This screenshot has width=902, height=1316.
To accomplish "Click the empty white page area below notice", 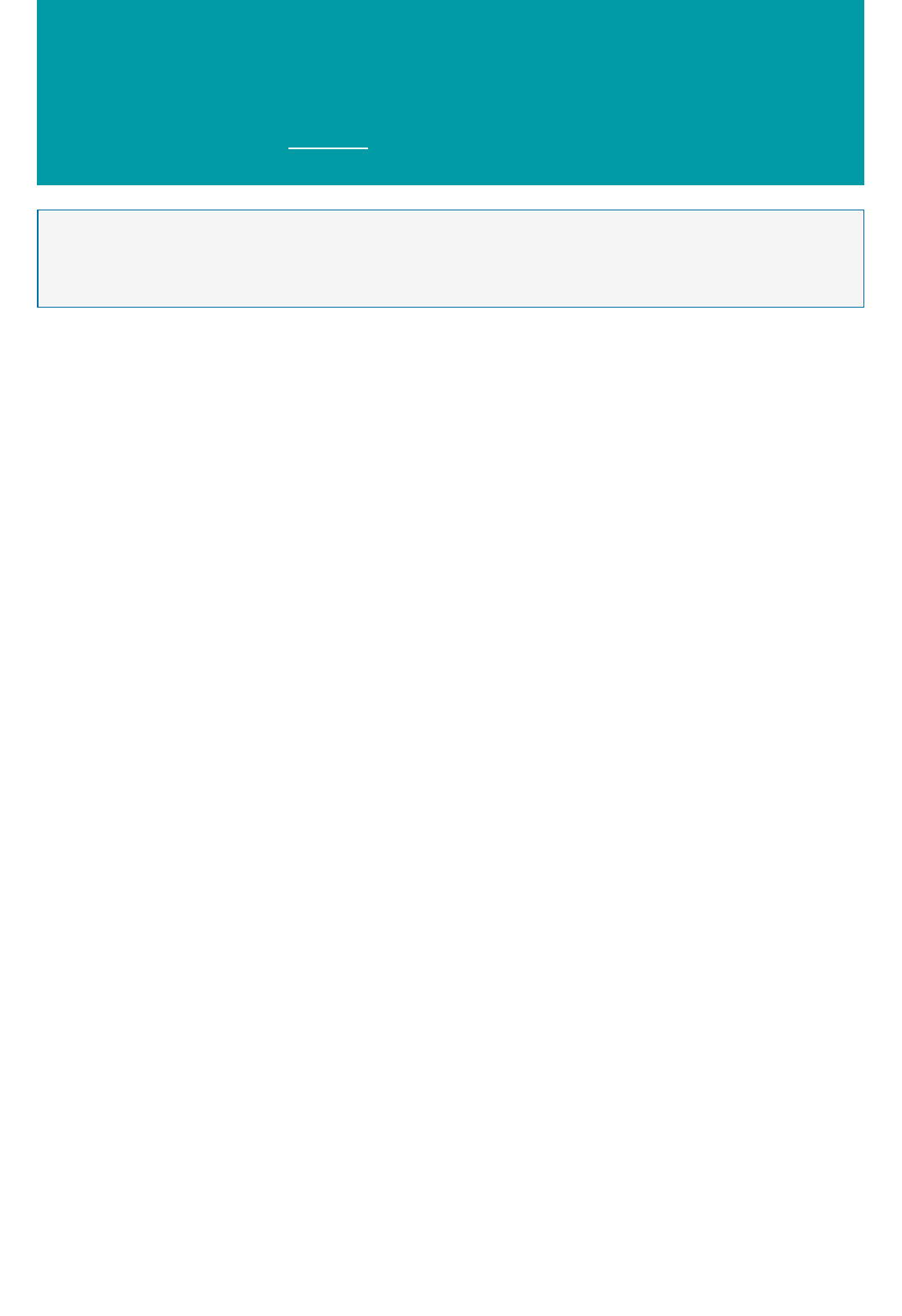I will 451,811.
